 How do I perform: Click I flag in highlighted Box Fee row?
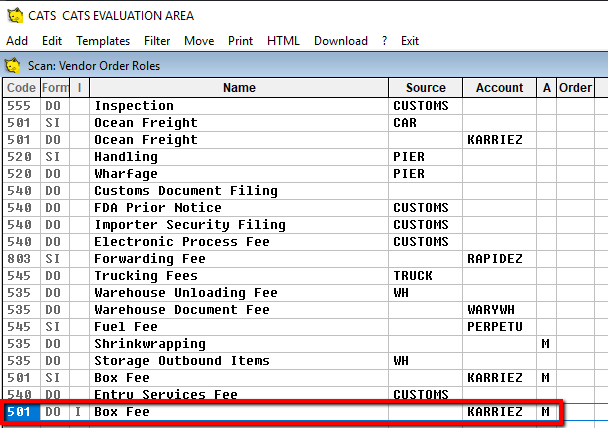(78, 412)
